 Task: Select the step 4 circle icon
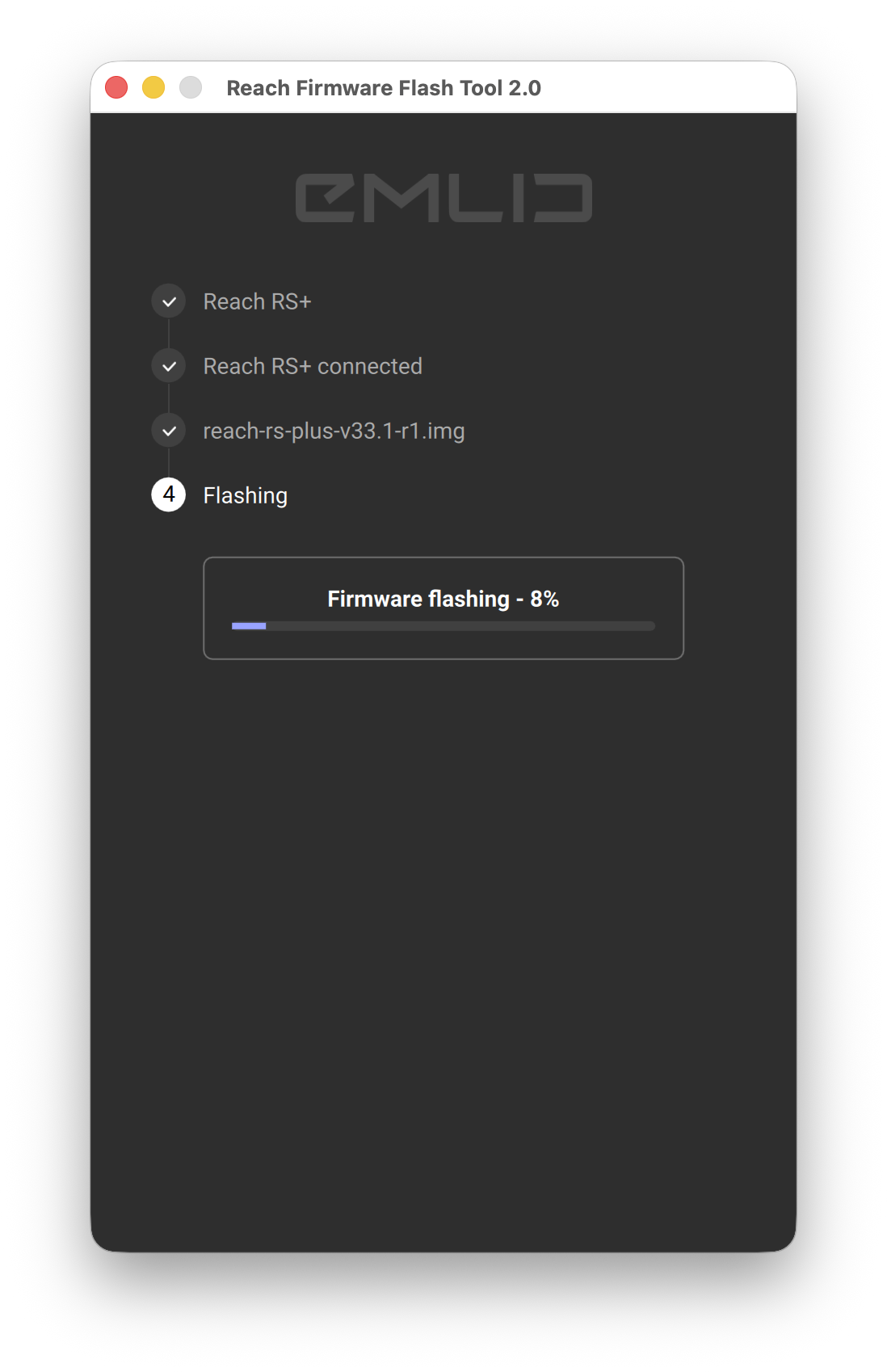pyautogui.click(x=168, y=495)
